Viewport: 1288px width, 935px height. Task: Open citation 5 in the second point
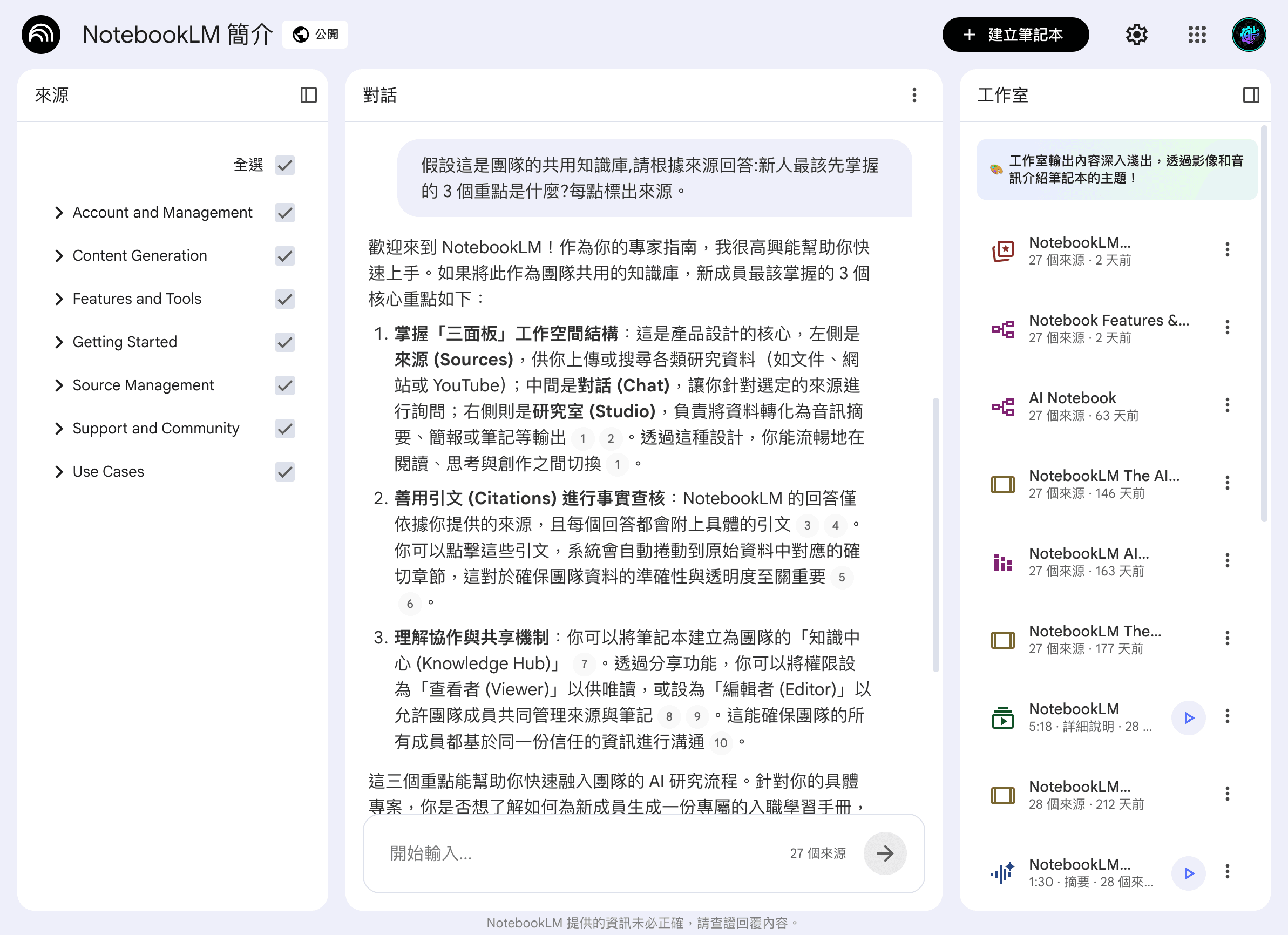coord(842,578)
